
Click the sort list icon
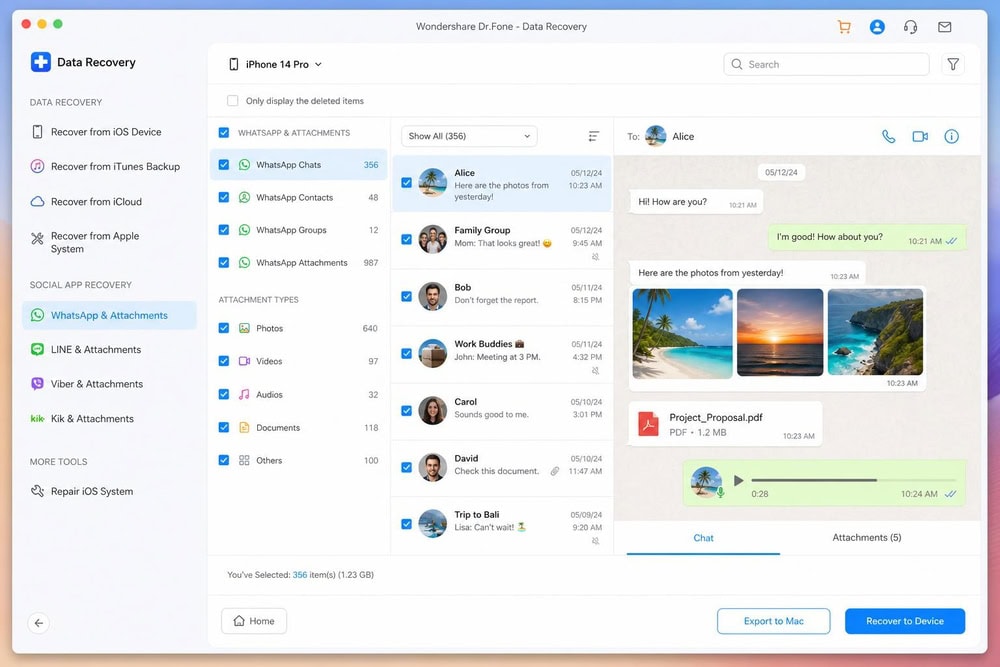[593, 136]
